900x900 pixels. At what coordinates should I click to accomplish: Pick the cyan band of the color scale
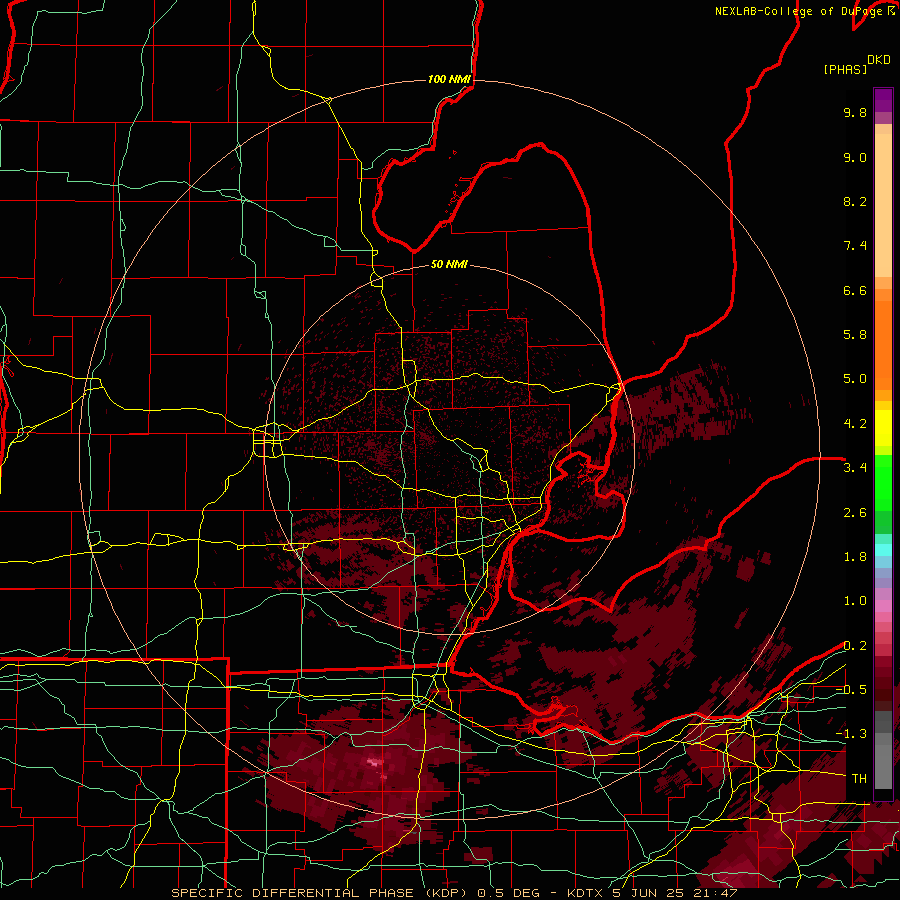[883, 550]
